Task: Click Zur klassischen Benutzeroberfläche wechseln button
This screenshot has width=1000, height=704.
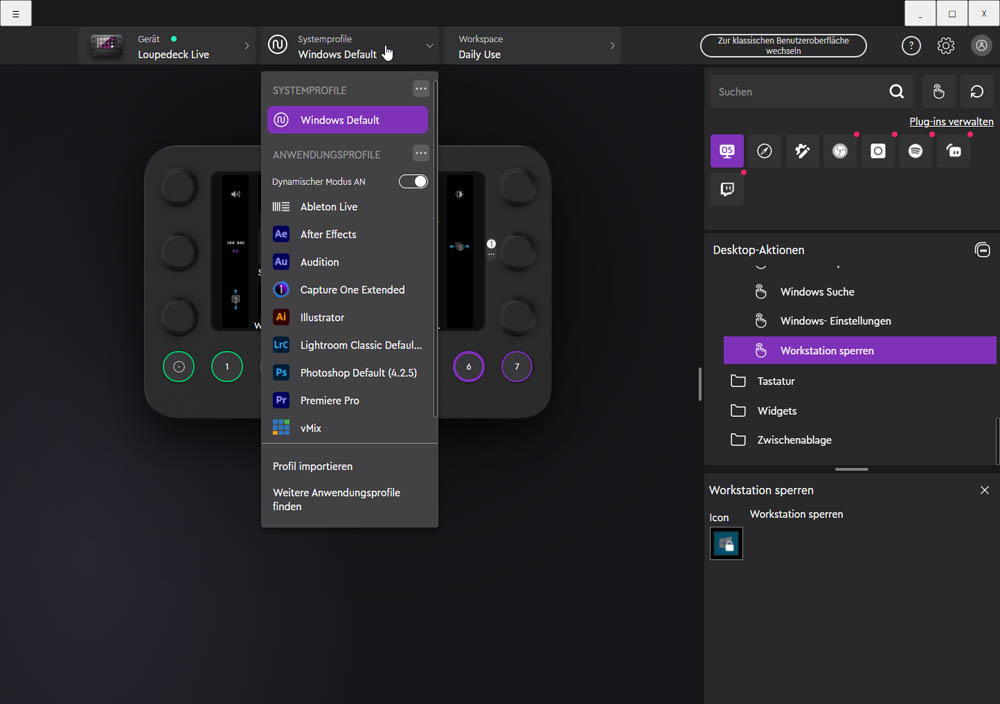Action: [x=783, y=46]
